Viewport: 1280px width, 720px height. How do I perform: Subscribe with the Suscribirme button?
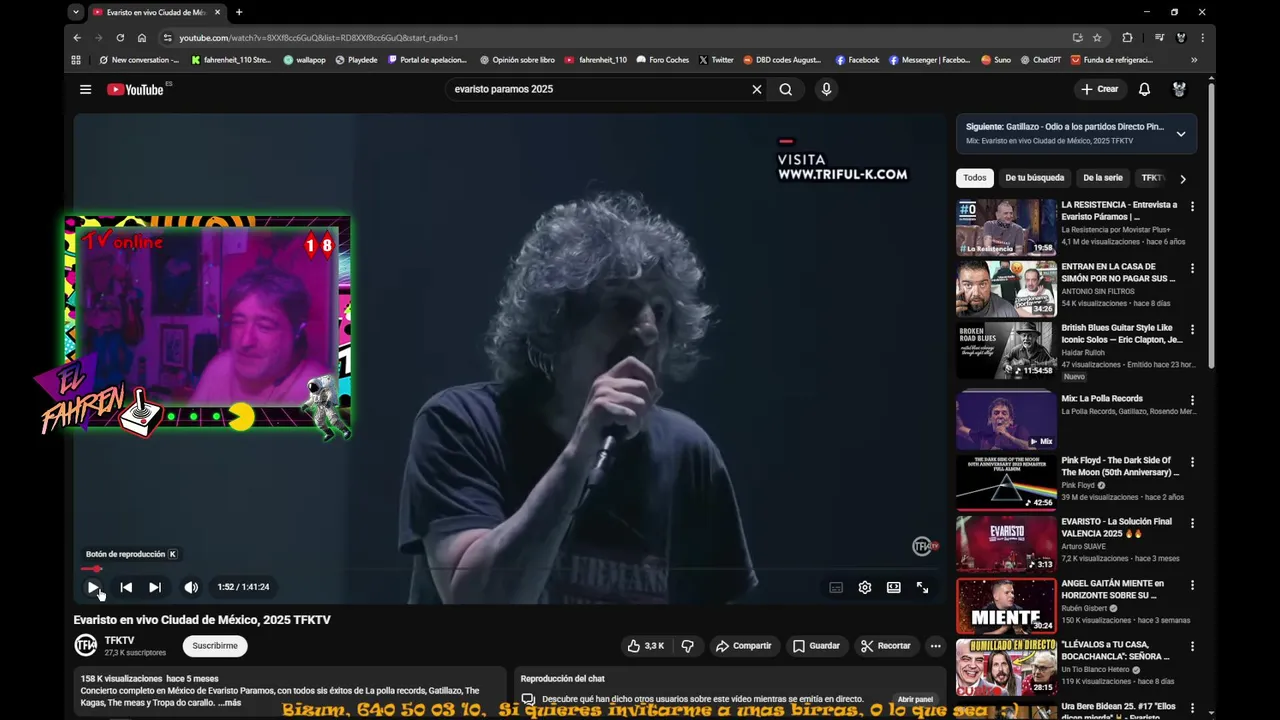point(215,646)
